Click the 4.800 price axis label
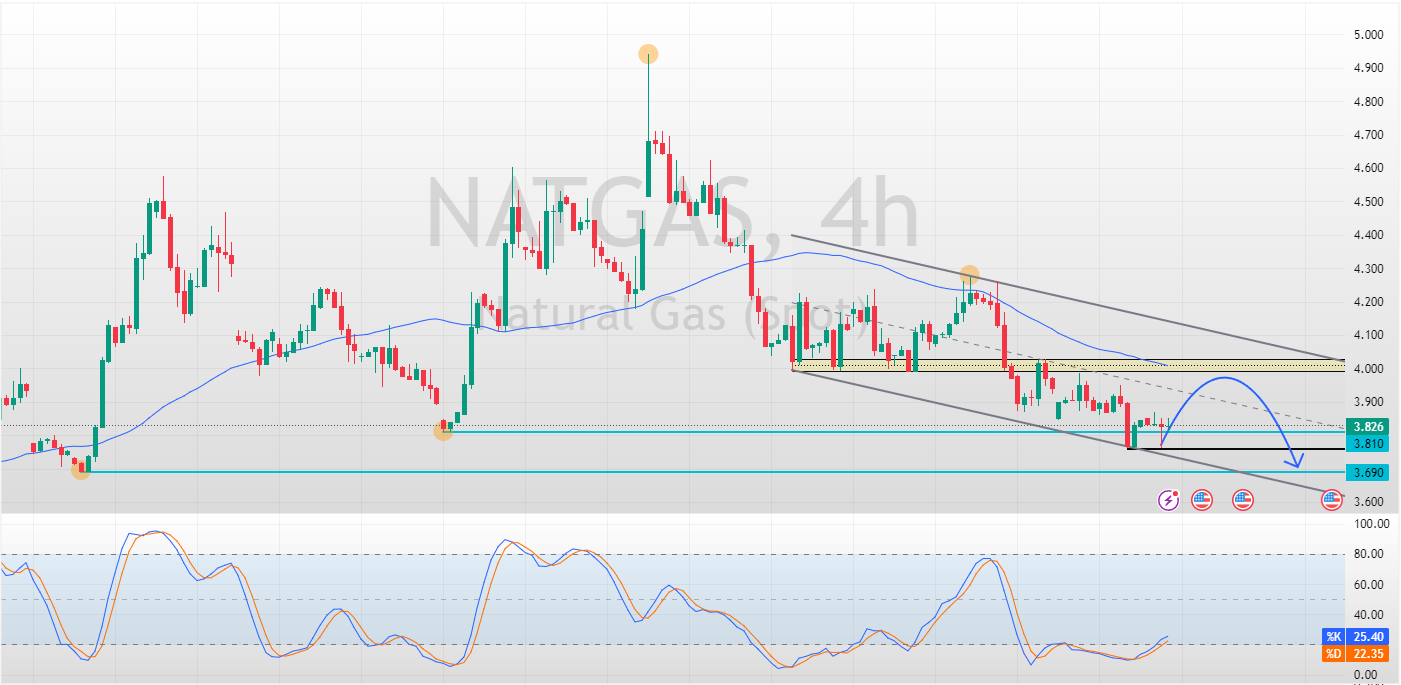 [1370, 101]
